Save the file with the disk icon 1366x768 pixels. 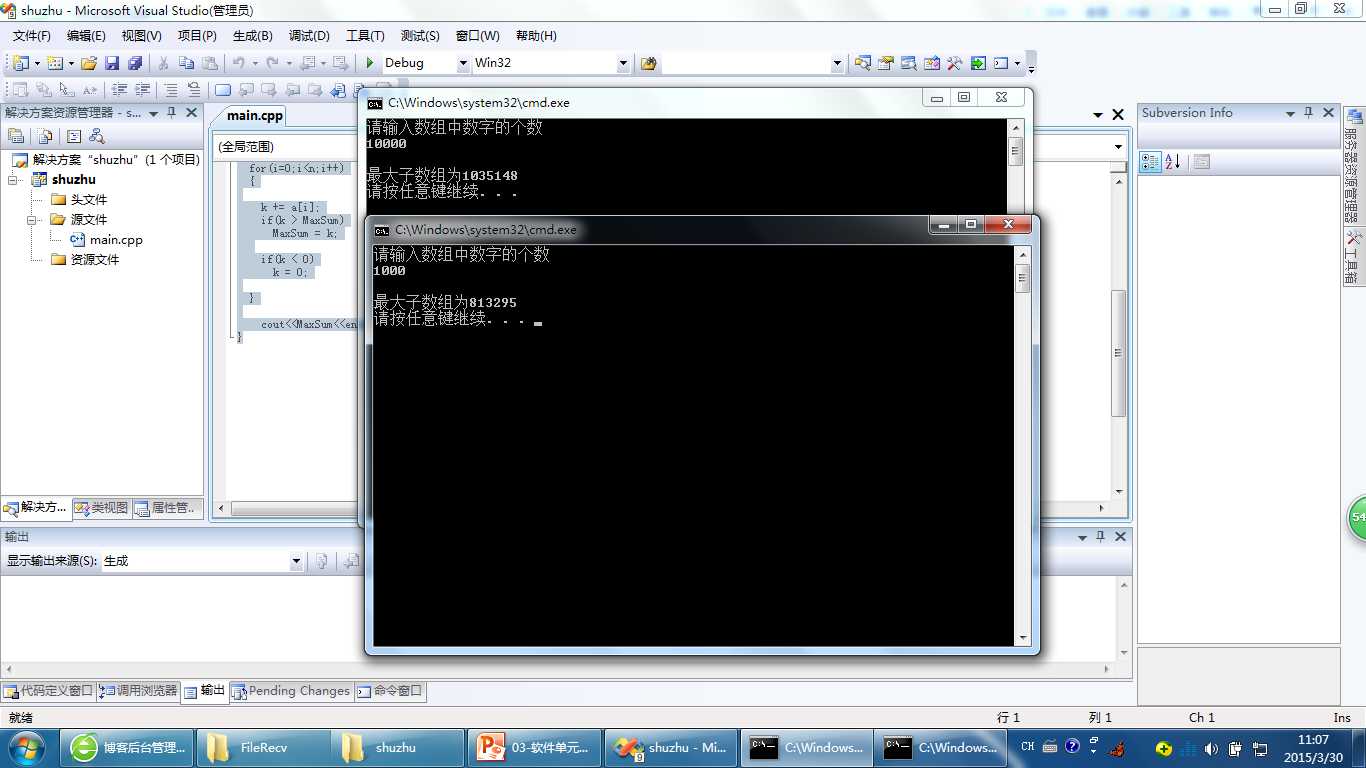pyautogui.click(x=112, y=63)
